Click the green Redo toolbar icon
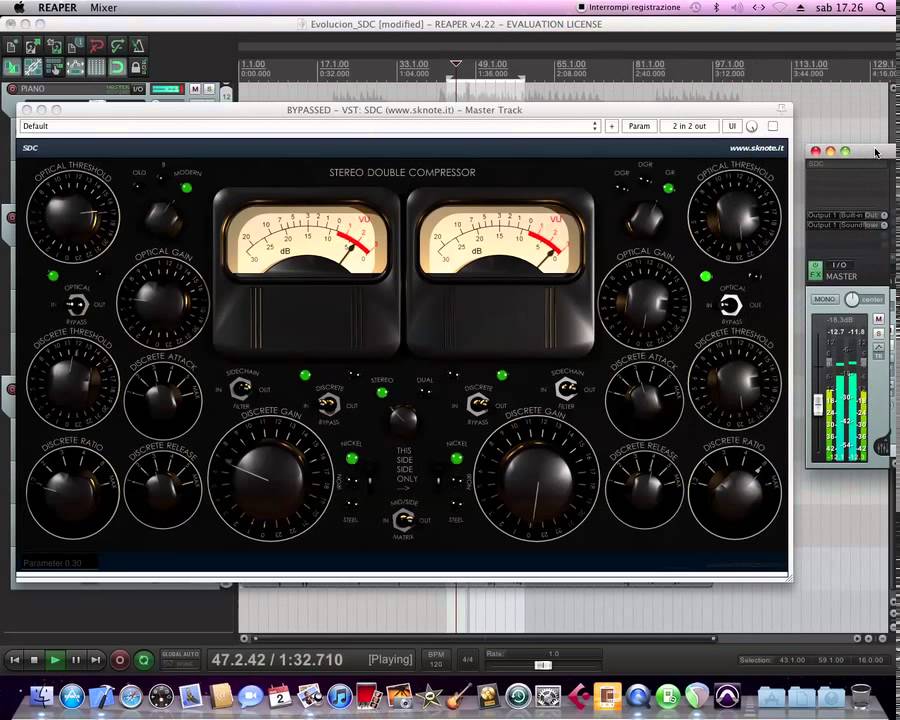 (117, 46)
